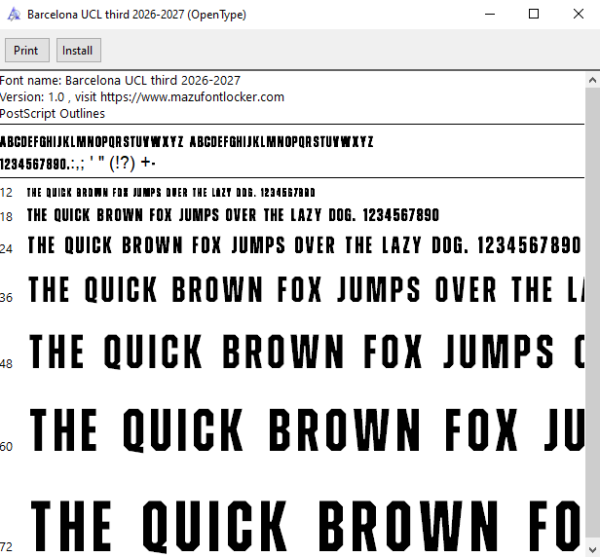Click the '48' size label
This screenshot has height=557, width=600.
[7, 364]
